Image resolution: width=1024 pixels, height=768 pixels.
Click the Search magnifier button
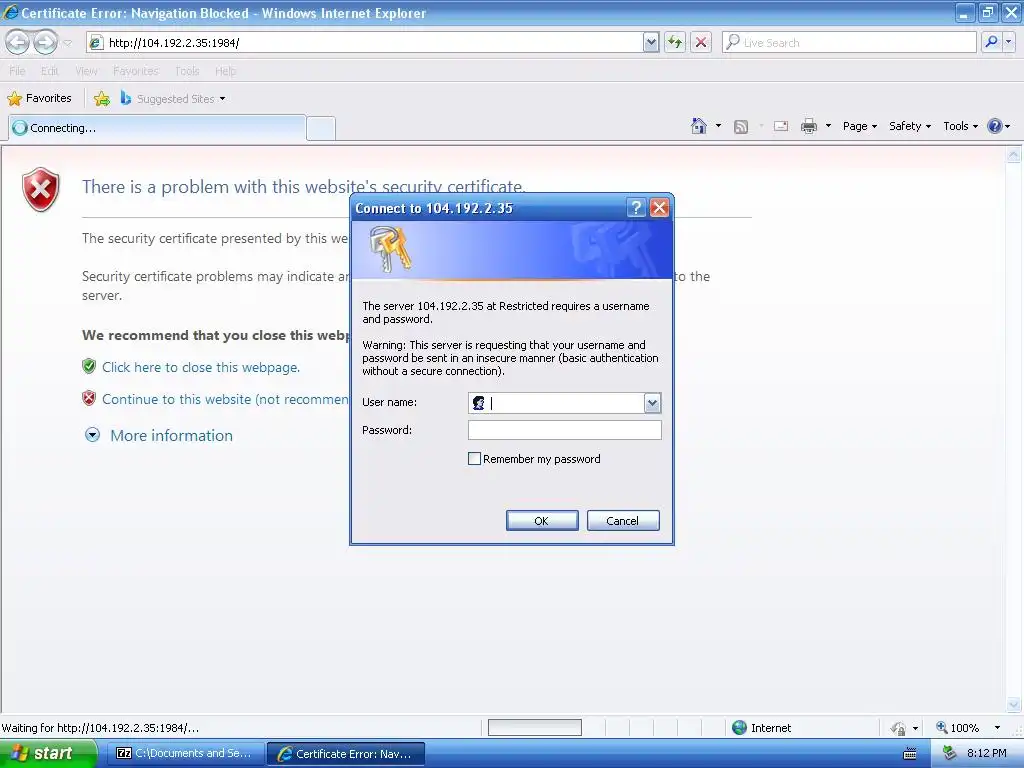coord(991,42)
